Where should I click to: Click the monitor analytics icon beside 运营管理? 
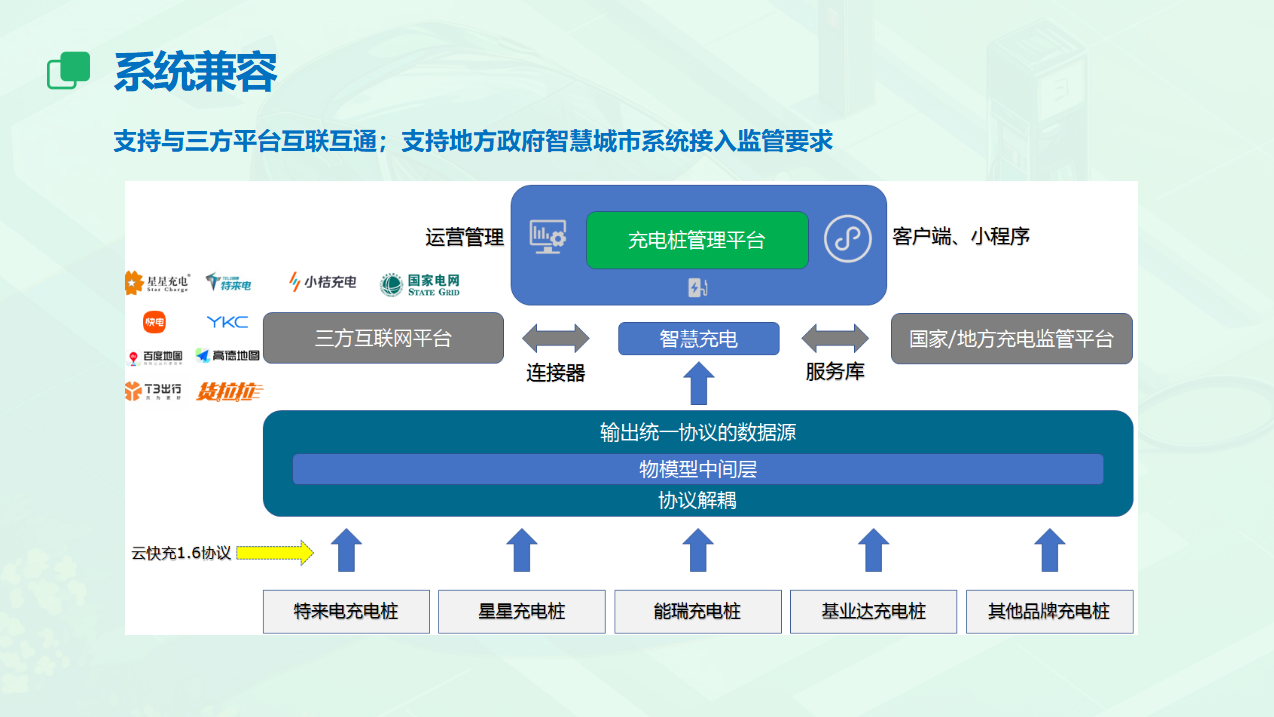click(x=548, y=237)
